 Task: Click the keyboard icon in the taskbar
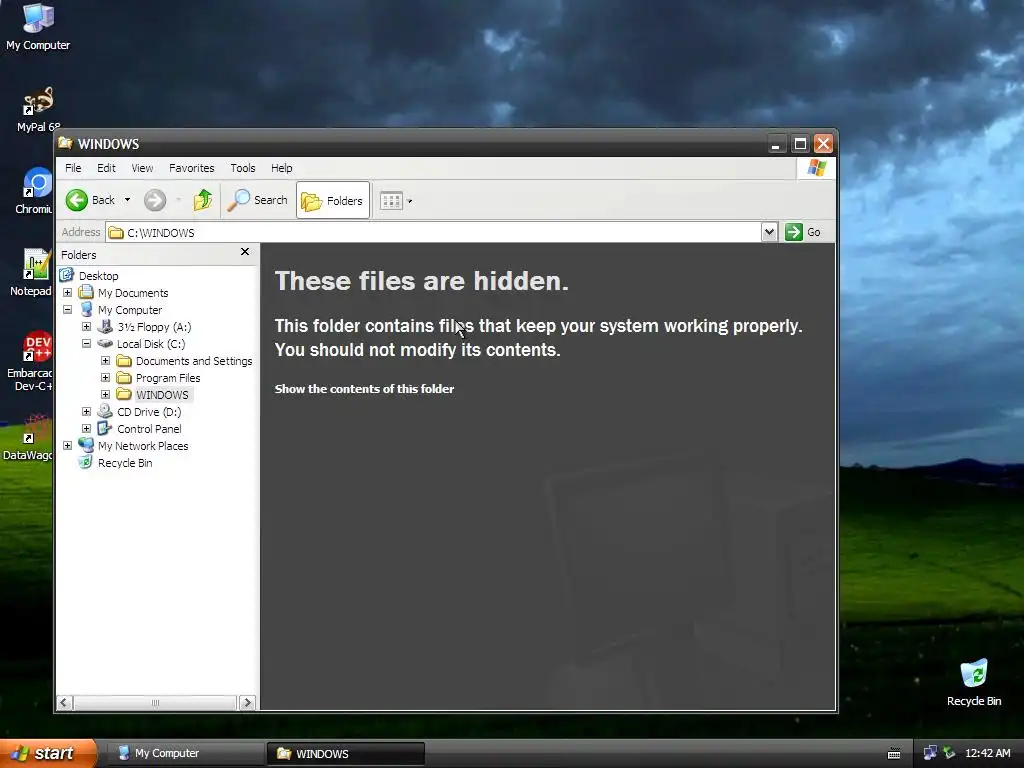point(894,754)
